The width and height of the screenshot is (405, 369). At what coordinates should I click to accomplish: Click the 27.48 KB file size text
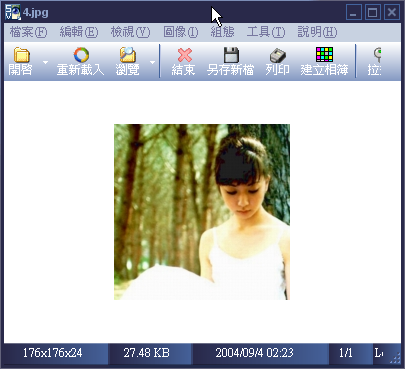coord(147,353)
